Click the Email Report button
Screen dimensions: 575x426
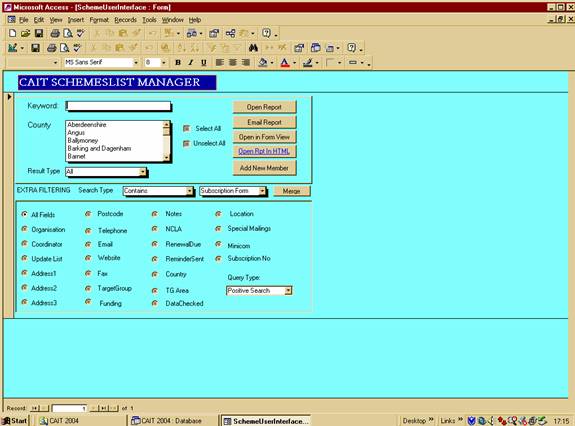click(264, 122)
